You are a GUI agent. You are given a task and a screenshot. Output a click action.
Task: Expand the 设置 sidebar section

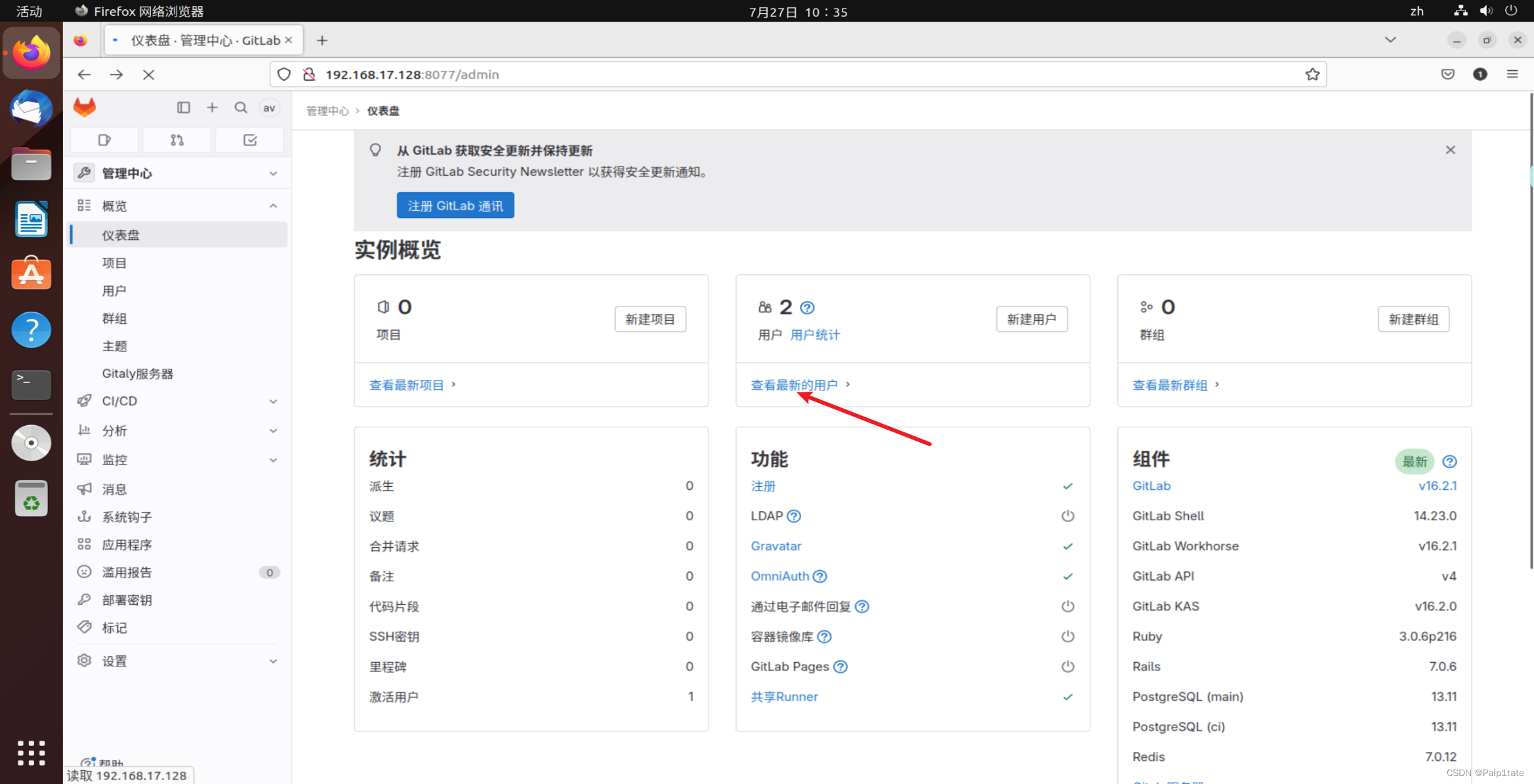(177, 661)
